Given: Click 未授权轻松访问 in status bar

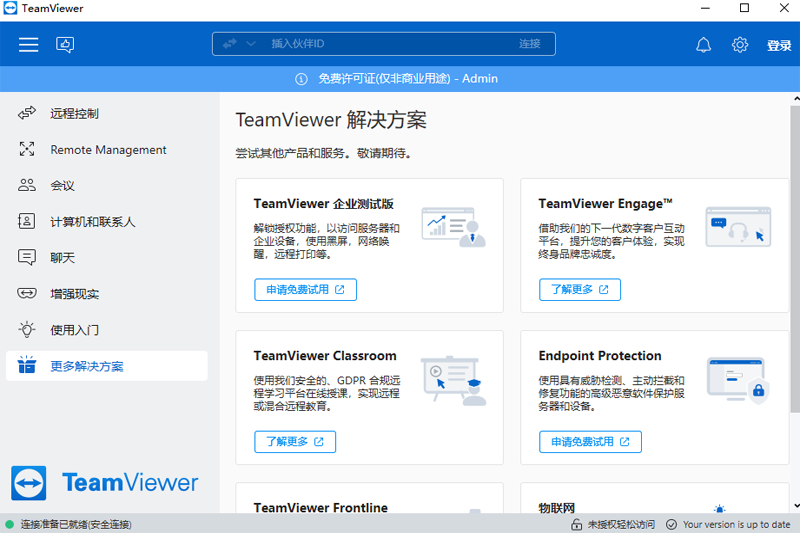Looking at the screenshot, I should pos(621,524).
